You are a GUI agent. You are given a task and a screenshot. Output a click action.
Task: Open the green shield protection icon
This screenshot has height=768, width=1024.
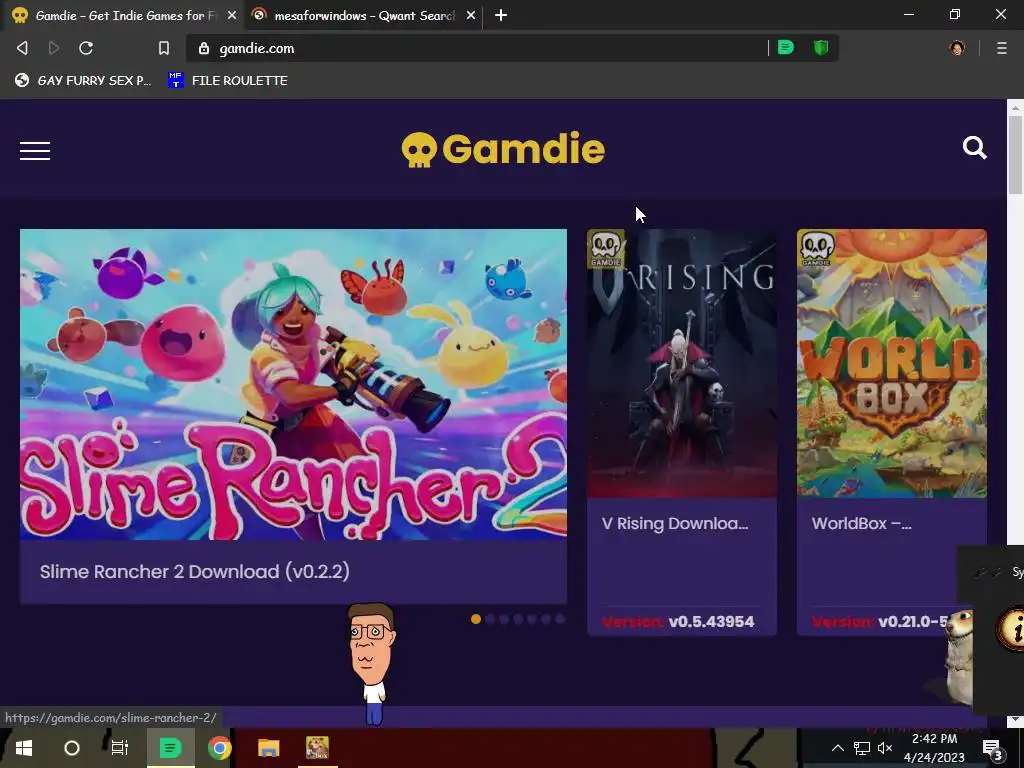(821, 48)
